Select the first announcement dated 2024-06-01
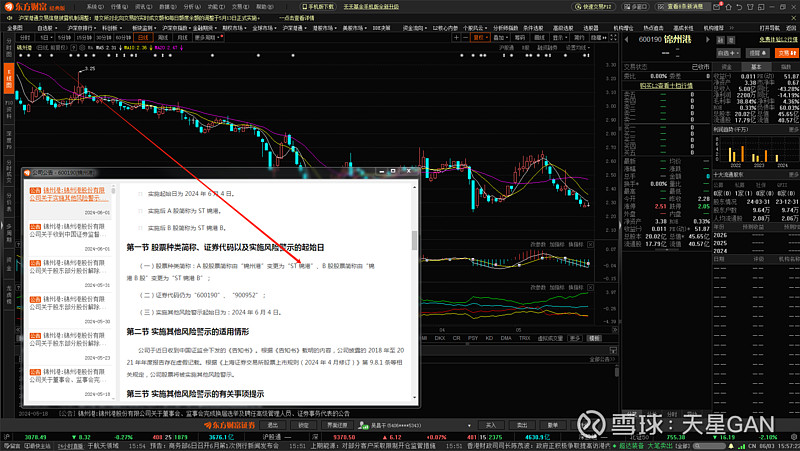Image resolution: width=800 pixels, height=451 pixels. tap(69, 202)
